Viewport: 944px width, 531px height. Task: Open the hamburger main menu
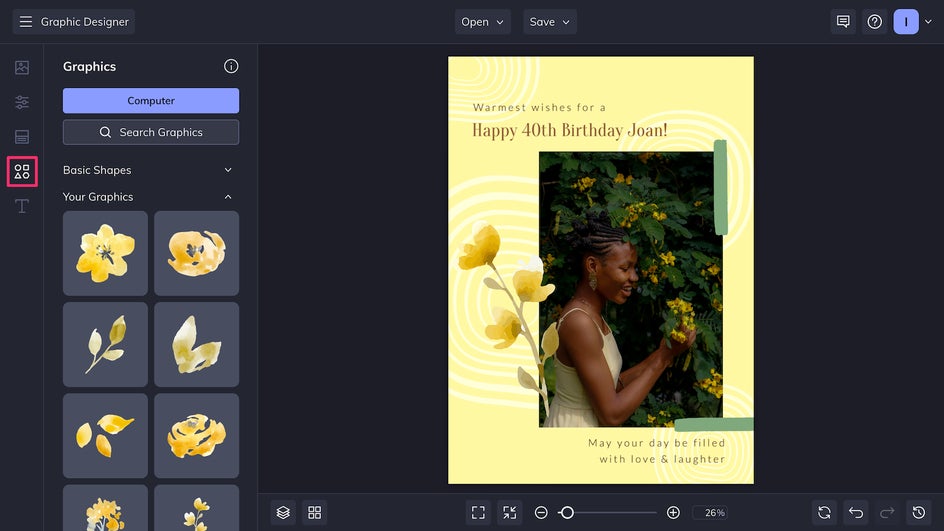pos(25,22)
